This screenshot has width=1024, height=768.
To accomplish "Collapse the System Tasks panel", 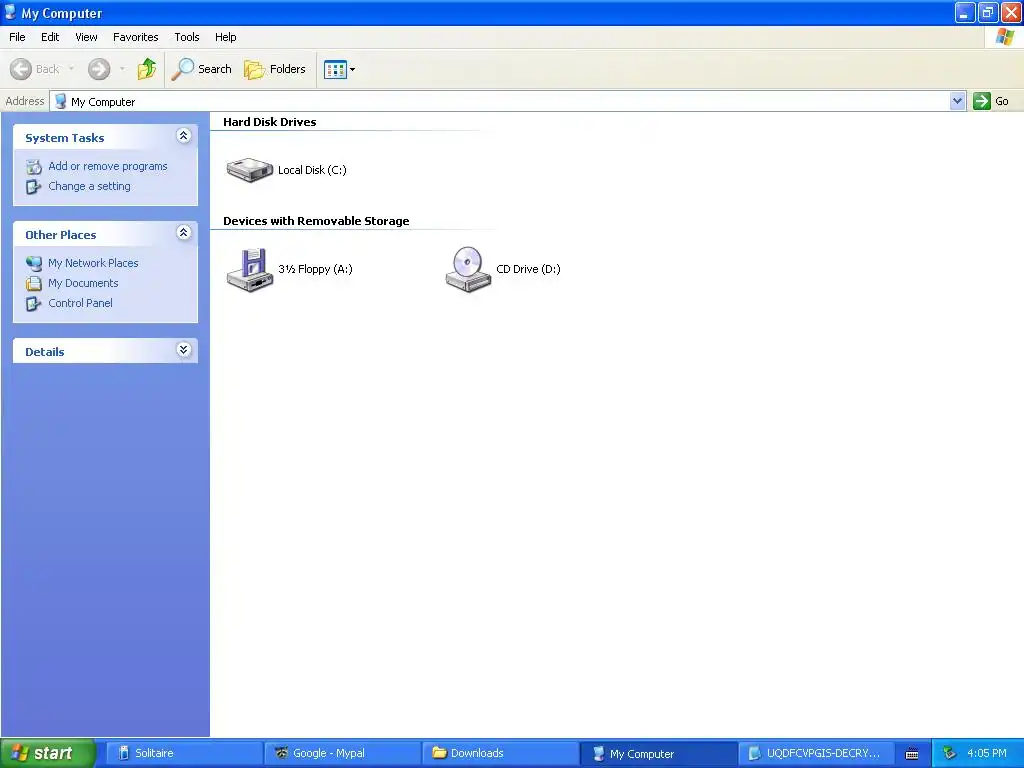I will point(184,136).
